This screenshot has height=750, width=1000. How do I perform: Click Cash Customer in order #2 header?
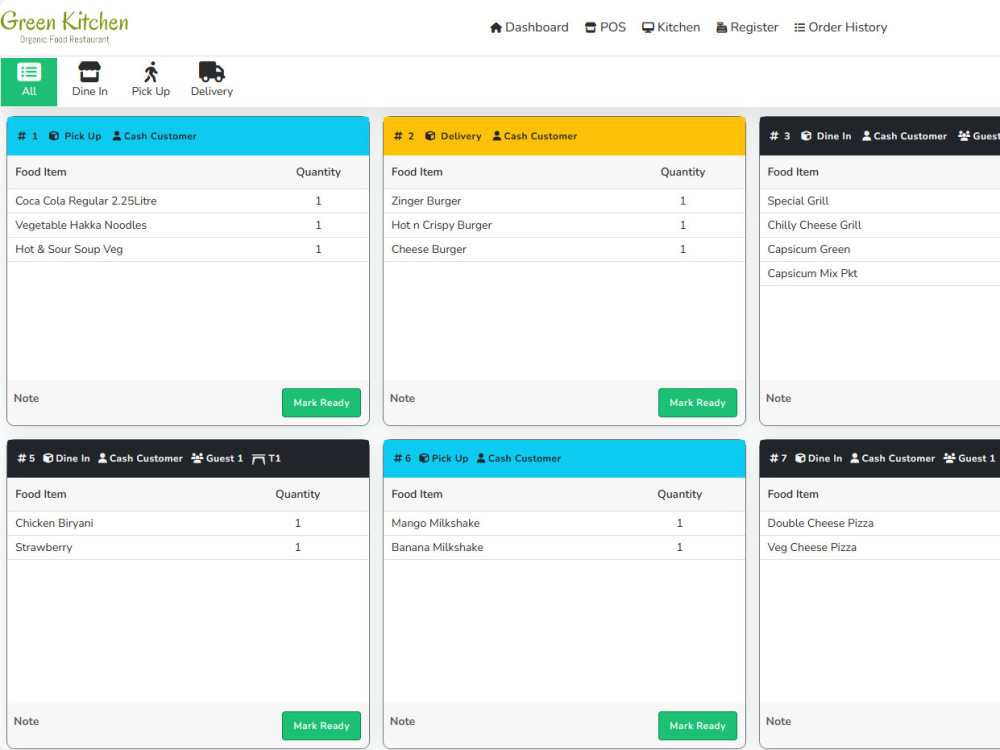pyautogui.click(x=540, y=136)
